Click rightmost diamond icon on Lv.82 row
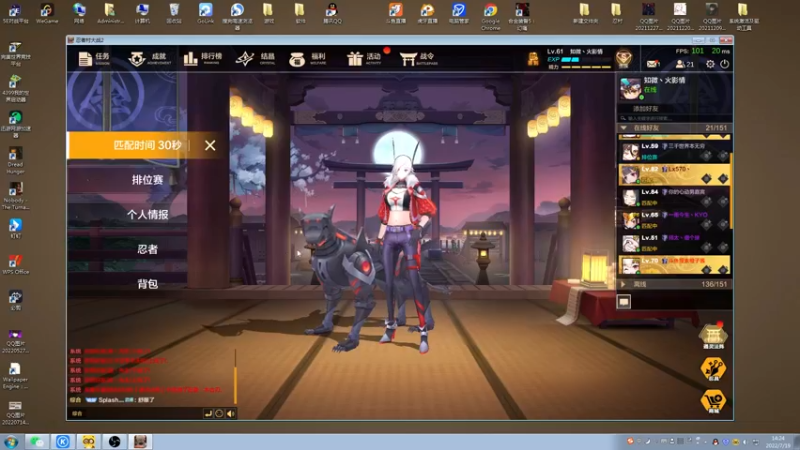The width and height of the screenshot is (800, 450). [722, 178]
